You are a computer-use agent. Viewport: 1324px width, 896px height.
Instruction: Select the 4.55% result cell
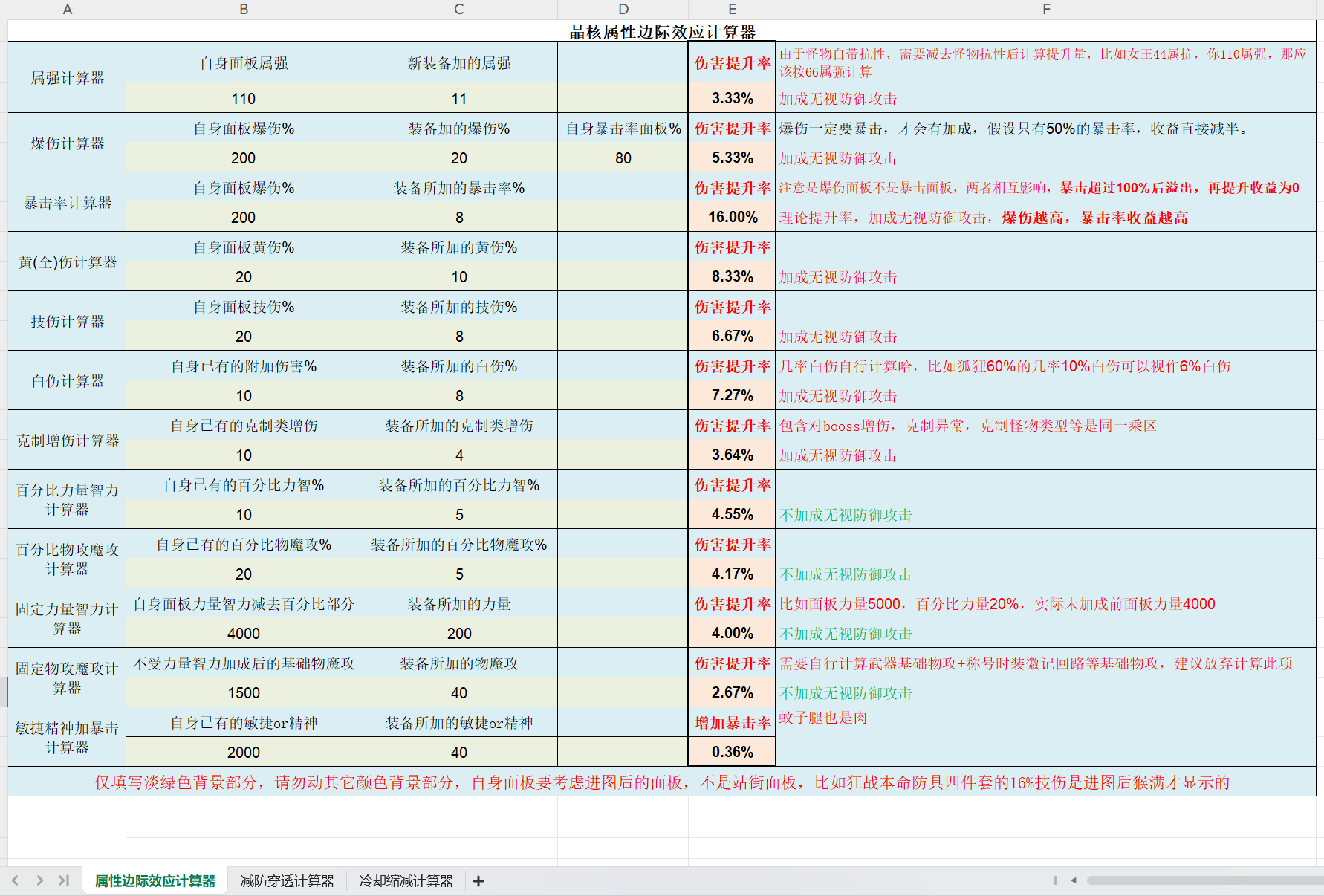pos(732,514)
